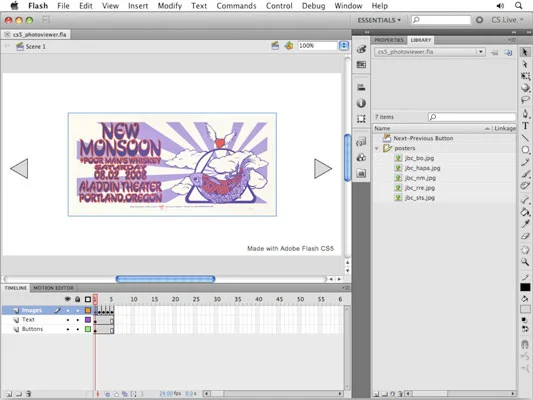Image resolution: width=533 pixels, height=400 pixels.
Task: Toggle lock dot of Buttons layer
Action: pyautogui.click(x=78, y=329)
